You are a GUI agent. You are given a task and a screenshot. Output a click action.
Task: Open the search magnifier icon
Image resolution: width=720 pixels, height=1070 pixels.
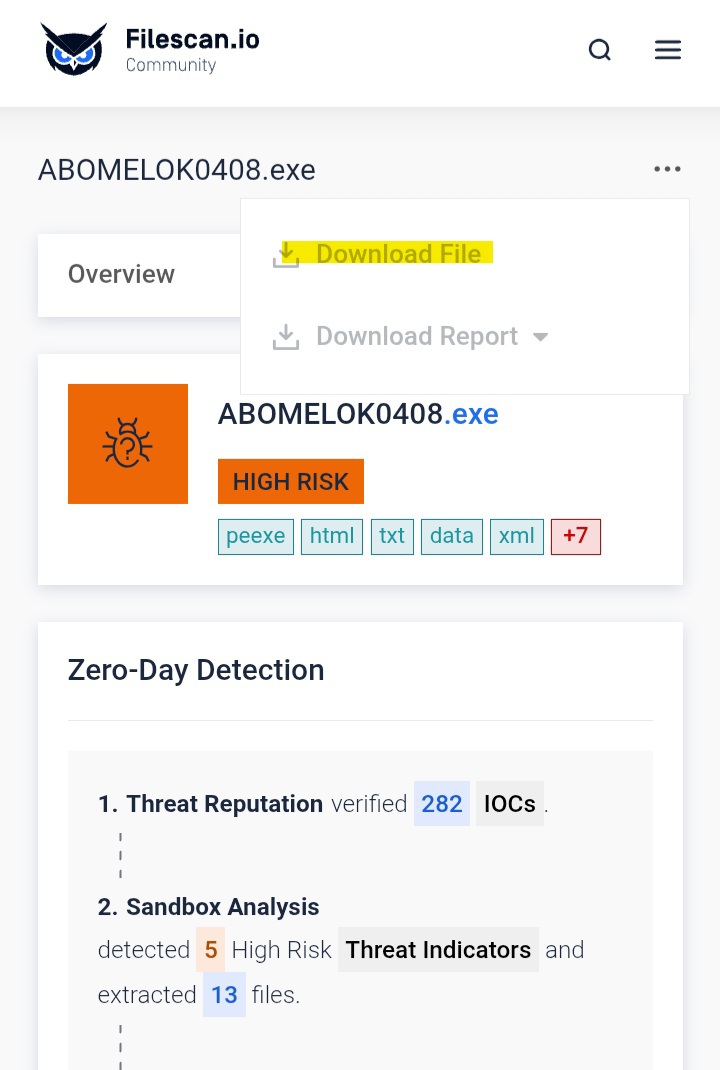coord(599,50)
